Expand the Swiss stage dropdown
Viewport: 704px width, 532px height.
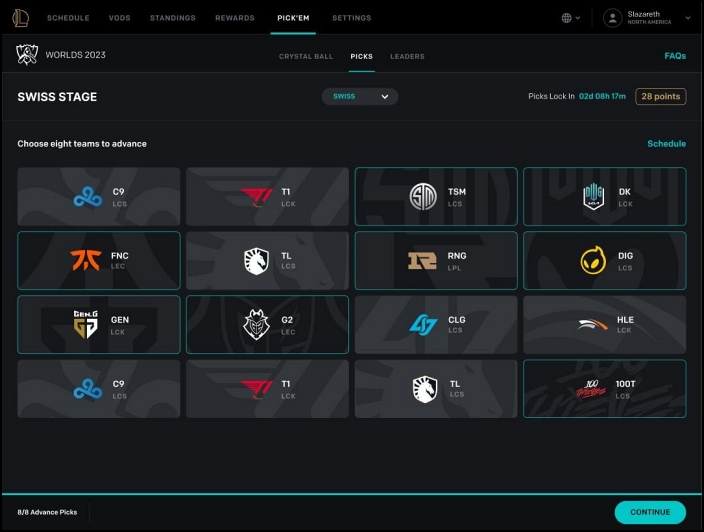359,97
